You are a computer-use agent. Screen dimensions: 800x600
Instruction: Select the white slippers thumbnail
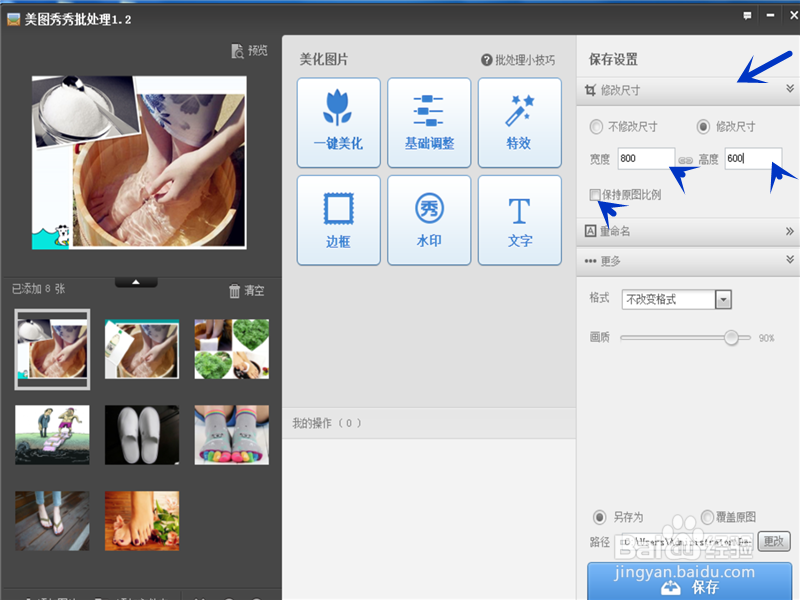click(141, 434)
